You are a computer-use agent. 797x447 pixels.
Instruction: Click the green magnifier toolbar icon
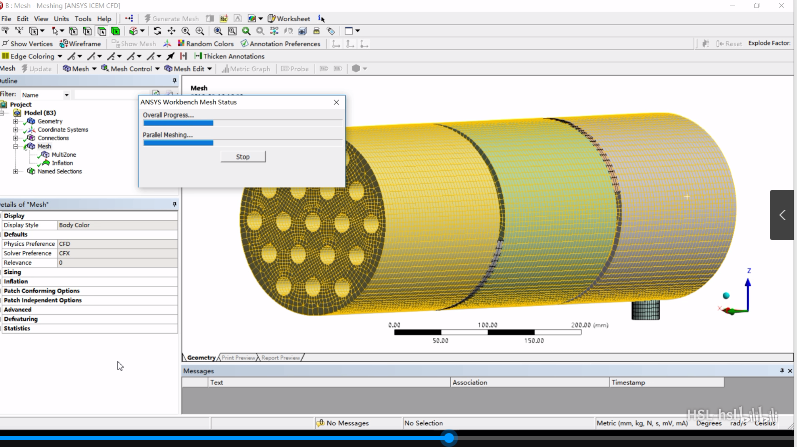(x=246, y=31)
